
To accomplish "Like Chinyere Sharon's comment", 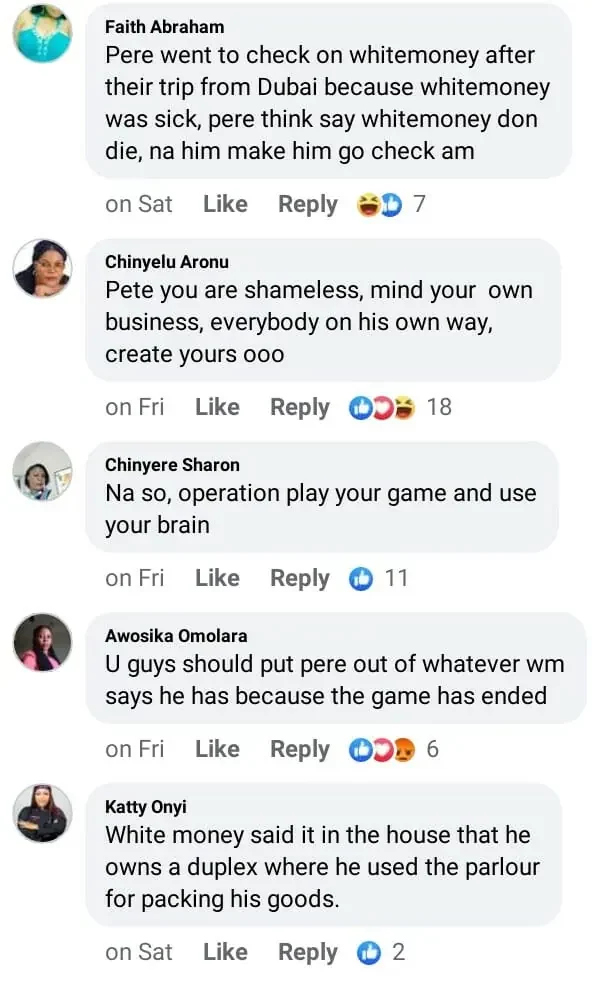I will coord(217,579).
